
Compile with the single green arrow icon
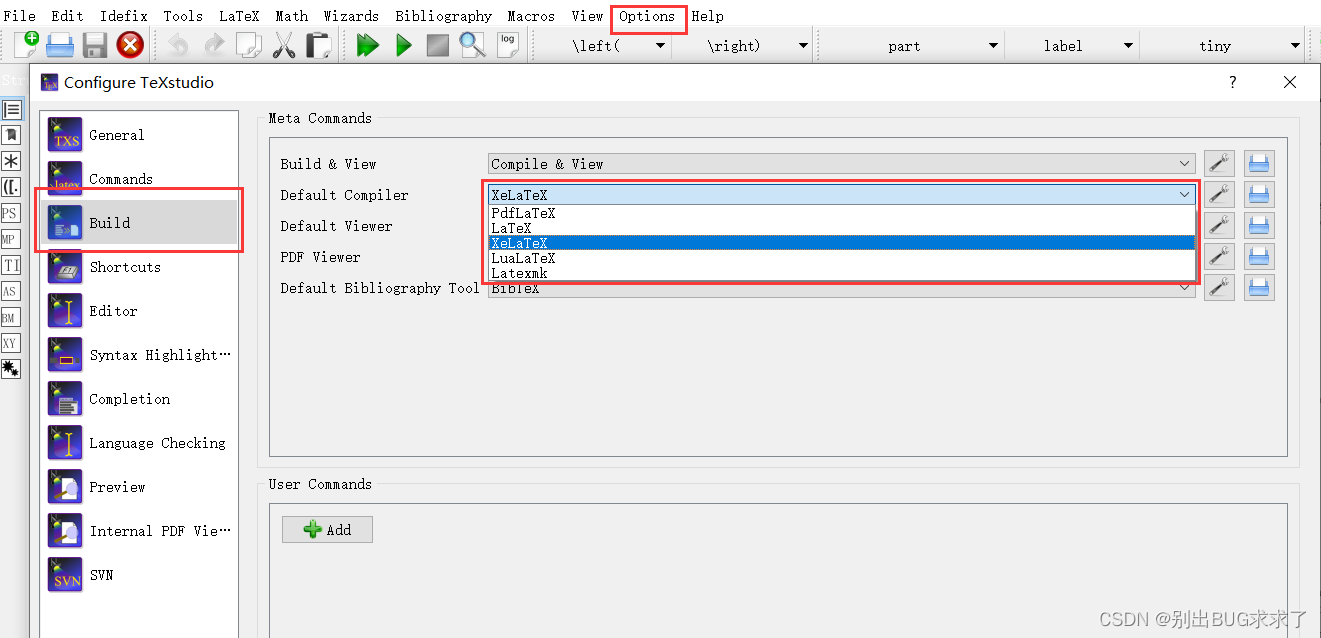coord(403,44)
